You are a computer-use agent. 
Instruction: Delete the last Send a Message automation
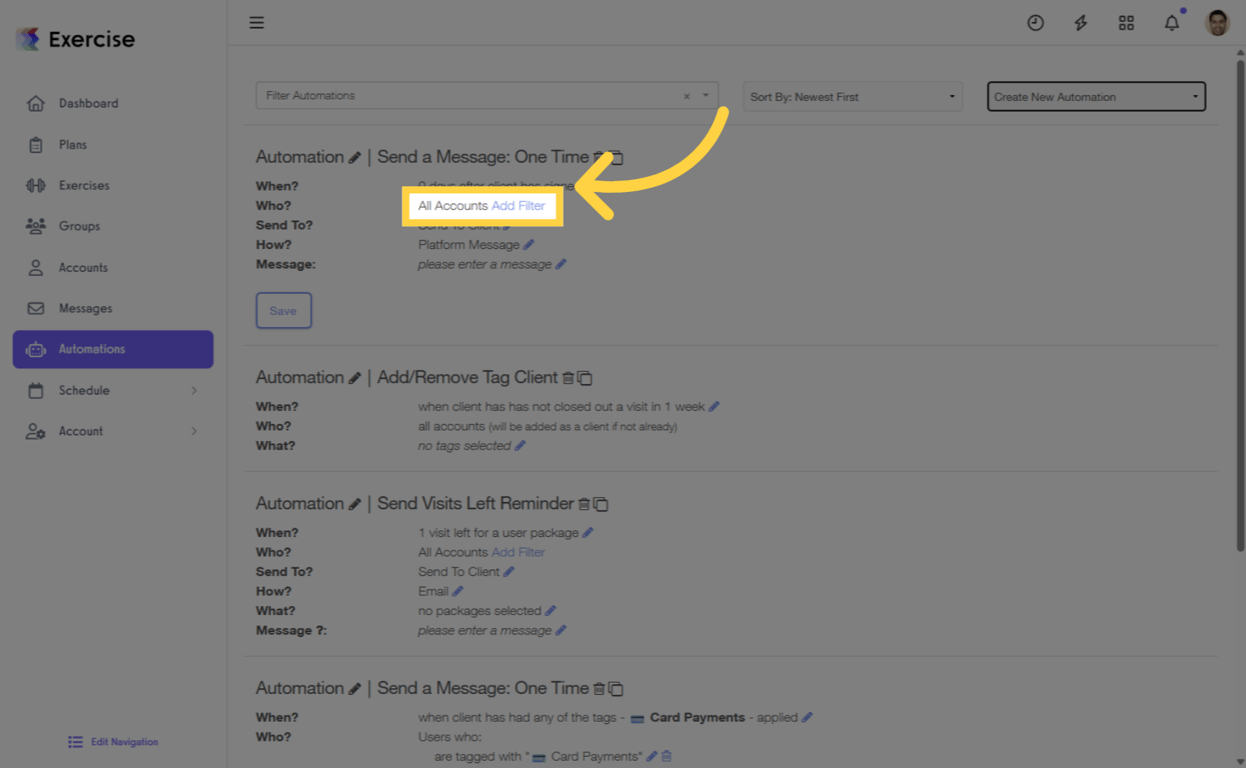[x=599, y=689]
